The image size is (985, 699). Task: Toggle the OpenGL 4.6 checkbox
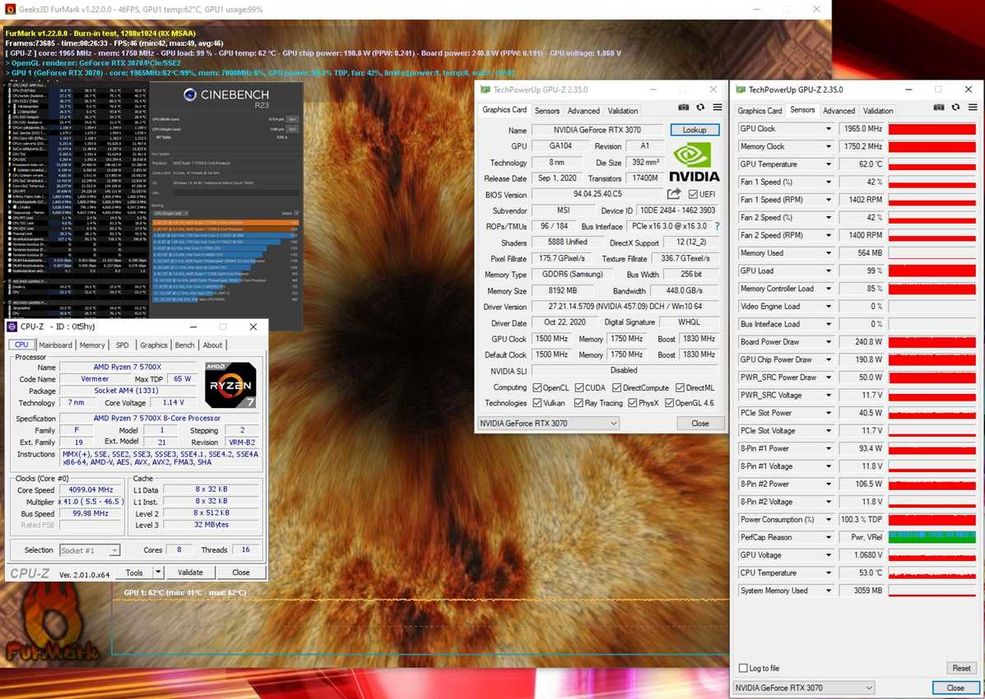click(x=670, y=403)
